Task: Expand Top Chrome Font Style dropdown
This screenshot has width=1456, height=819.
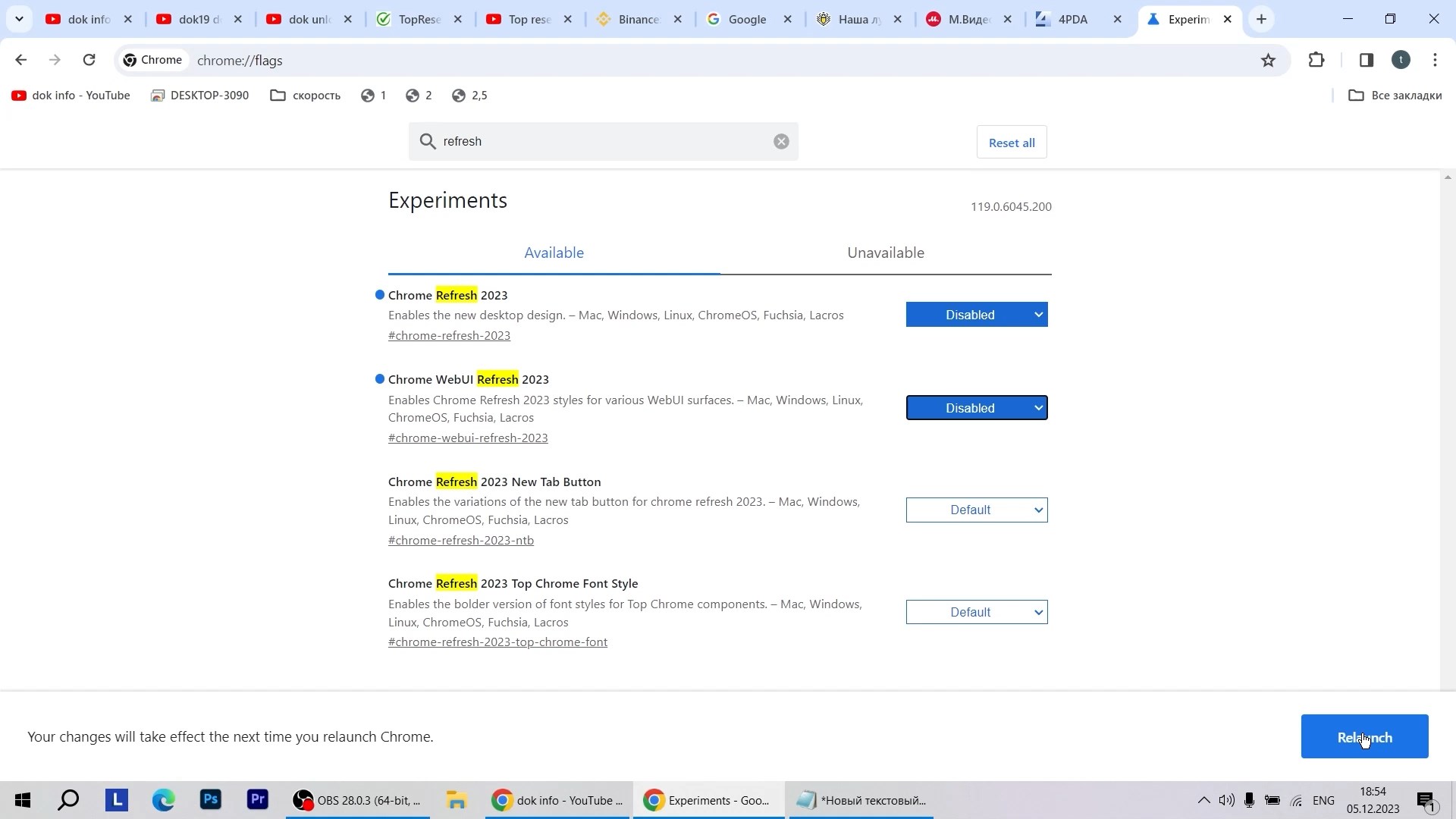Action: point(977,613)
